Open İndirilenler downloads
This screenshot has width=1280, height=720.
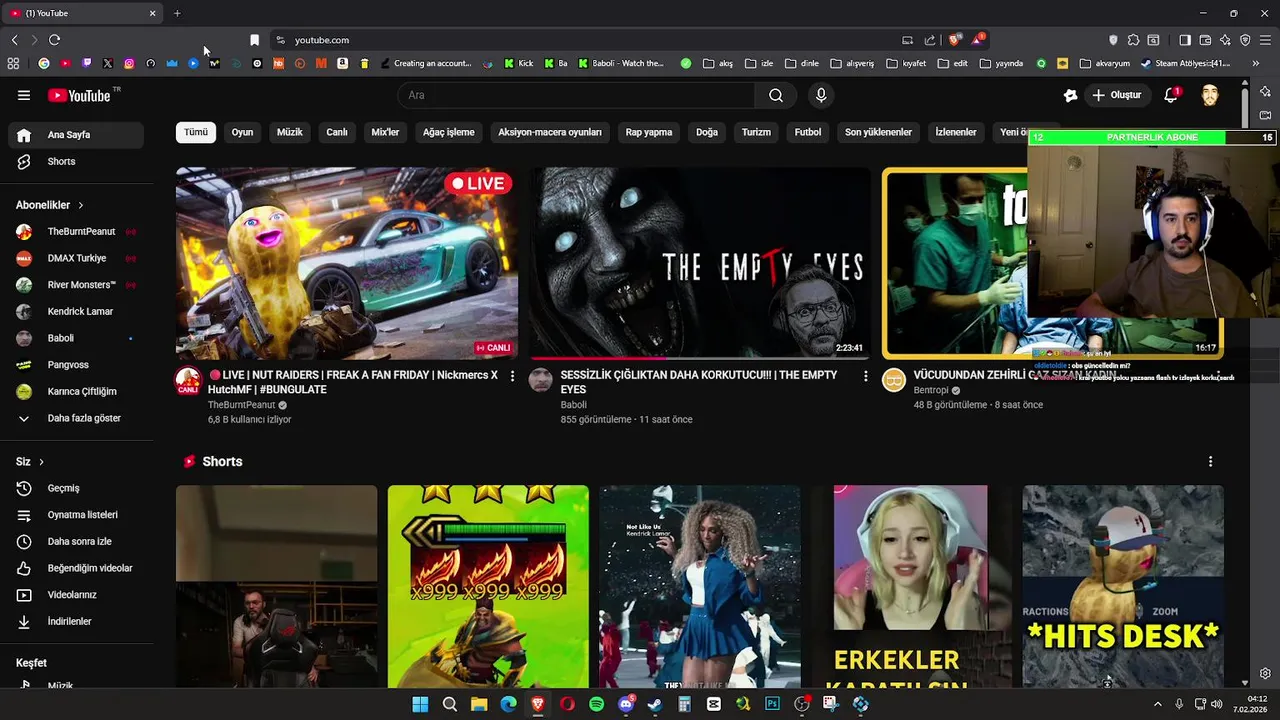(x=76, y=621)
